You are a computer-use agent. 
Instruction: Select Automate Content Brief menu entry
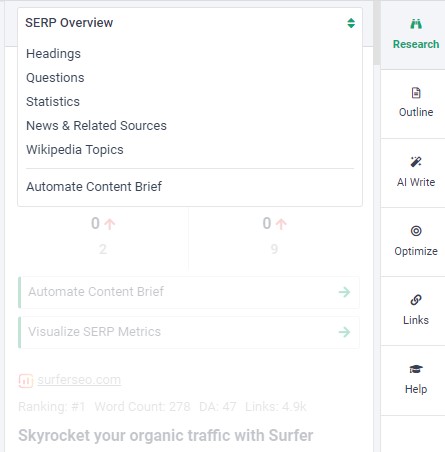click(94, 187)
